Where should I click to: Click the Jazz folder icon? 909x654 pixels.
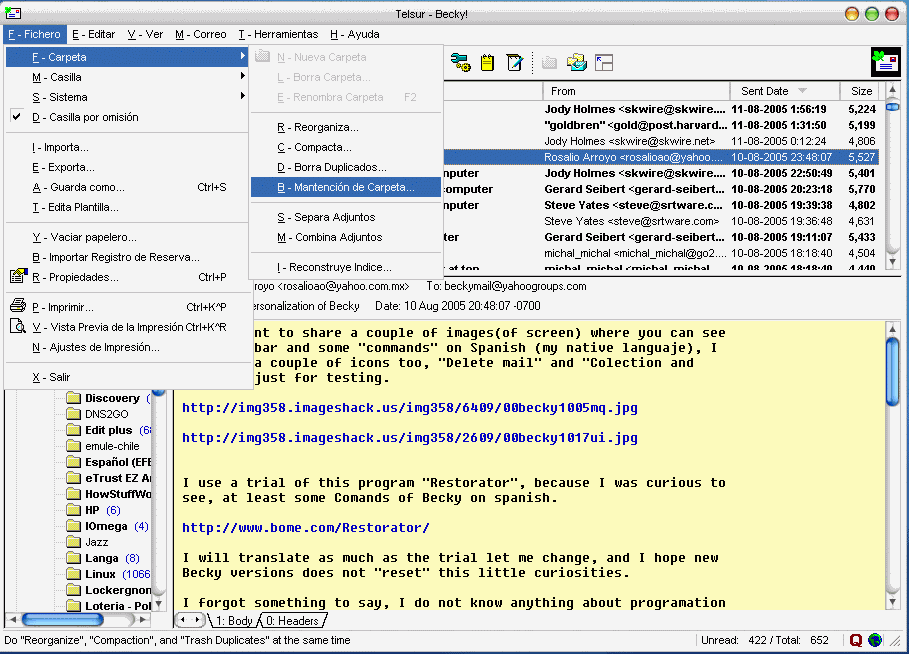[73, 542]
